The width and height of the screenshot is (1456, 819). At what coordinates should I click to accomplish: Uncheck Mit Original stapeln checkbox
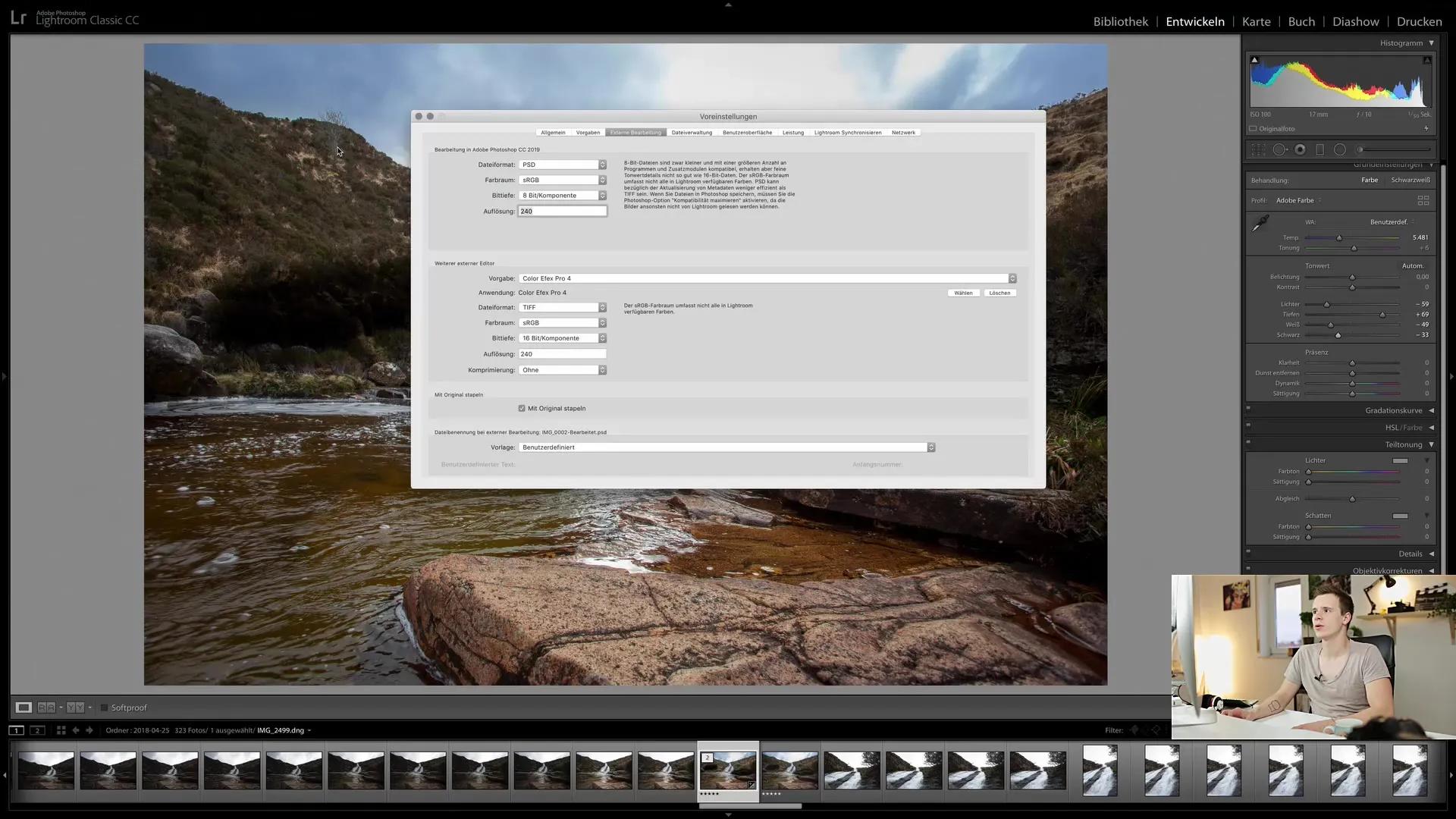pyautogui.click(x=522, y=408)
